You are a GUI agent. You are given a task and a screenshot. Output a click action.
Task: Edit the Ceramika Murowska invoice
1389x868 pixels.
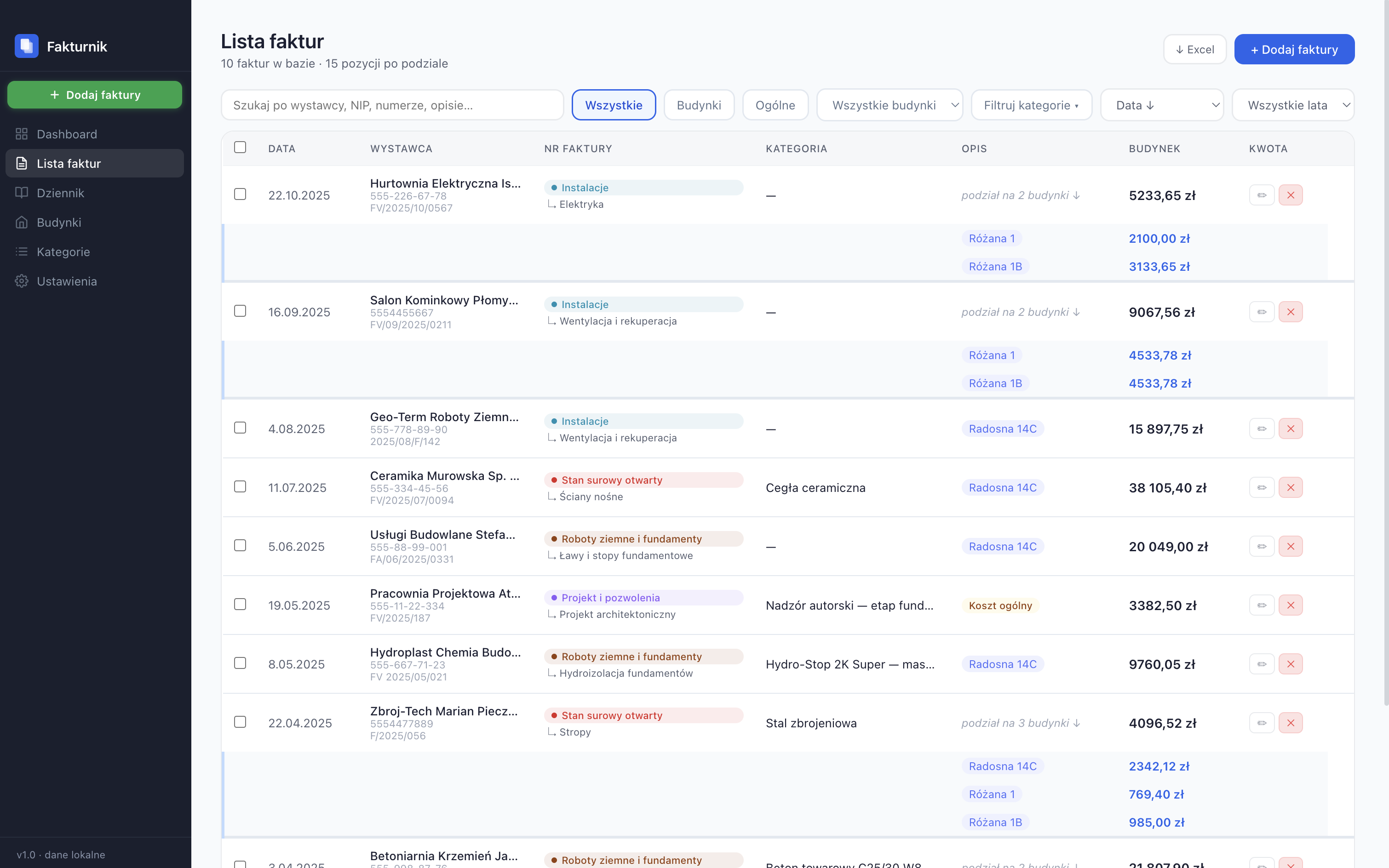pyautogui.click(x=1262, y=488)
